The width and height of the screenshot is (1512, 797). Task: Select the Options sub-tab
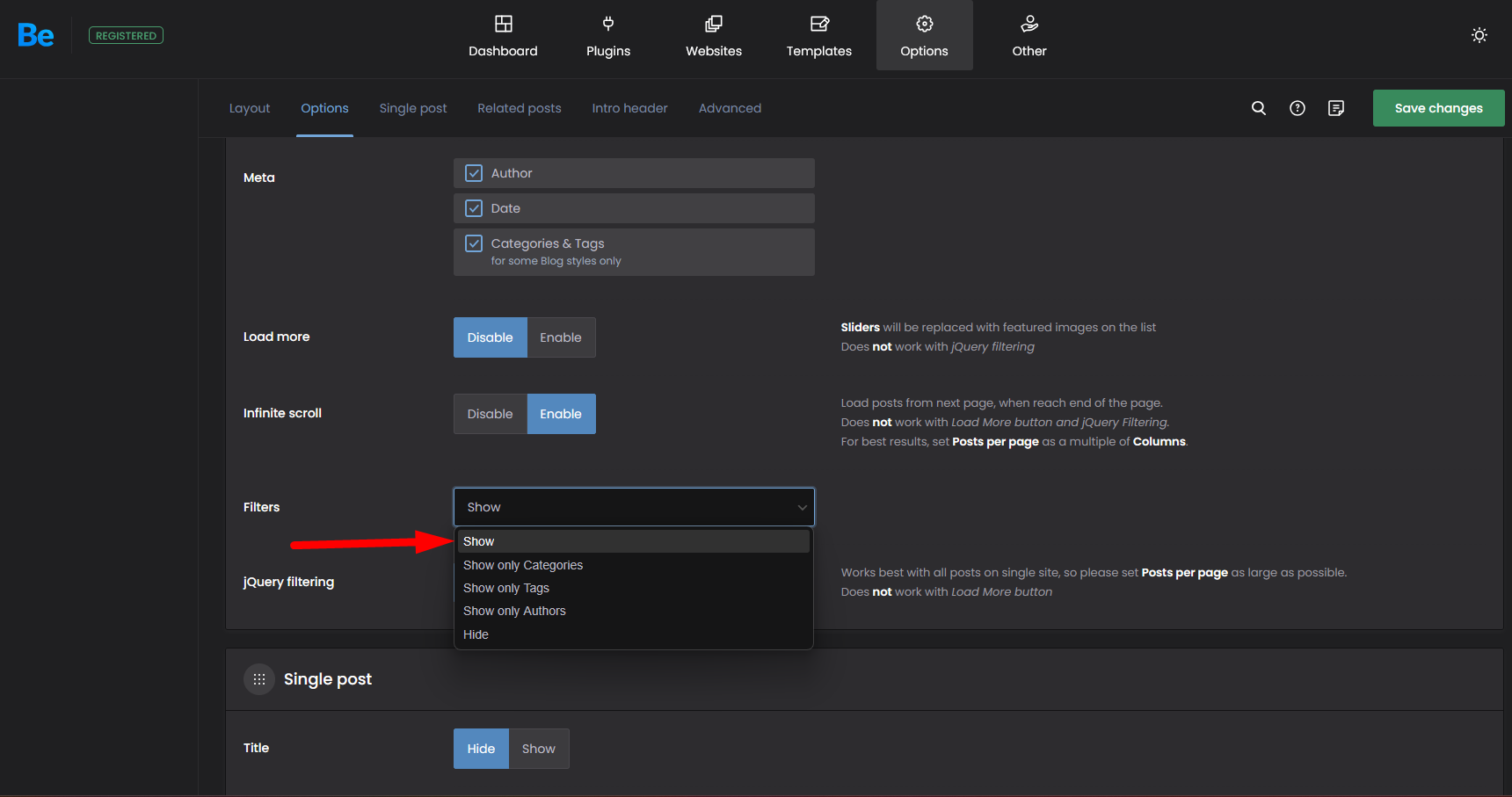tap(324, 108)
